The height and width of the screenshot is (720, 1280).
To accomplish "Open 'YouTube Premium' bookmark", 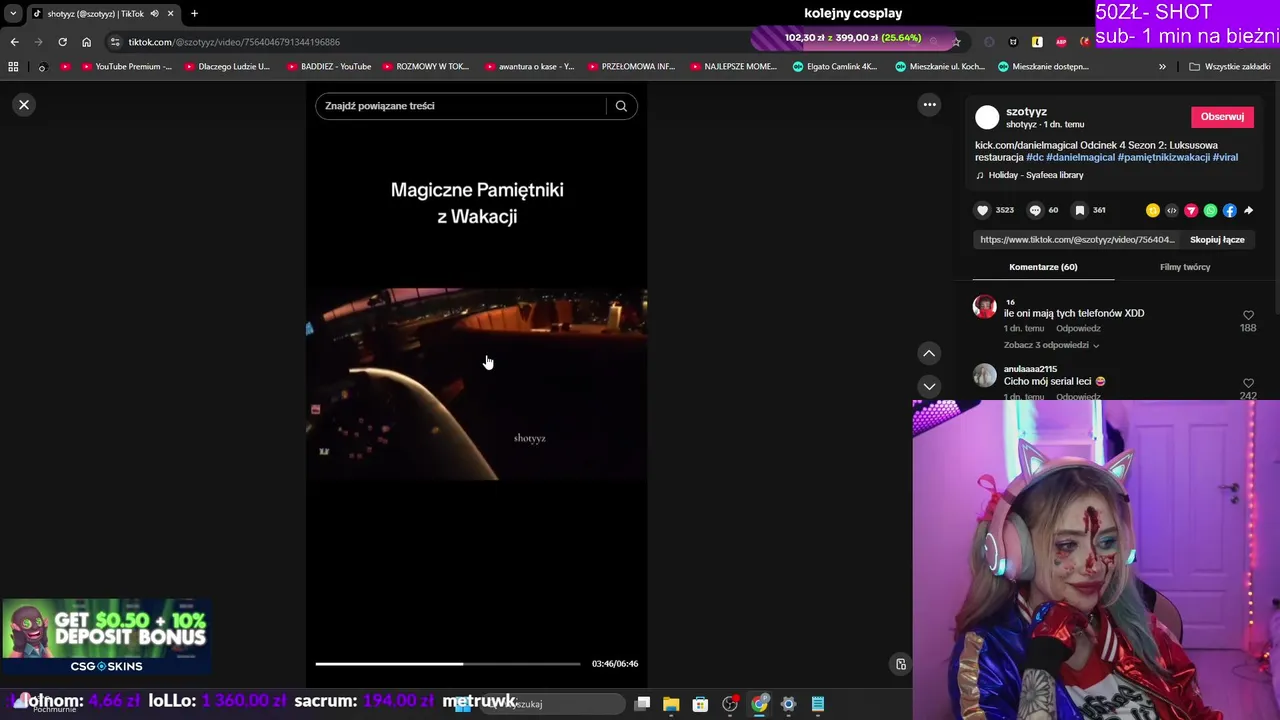I will [126, 67].
